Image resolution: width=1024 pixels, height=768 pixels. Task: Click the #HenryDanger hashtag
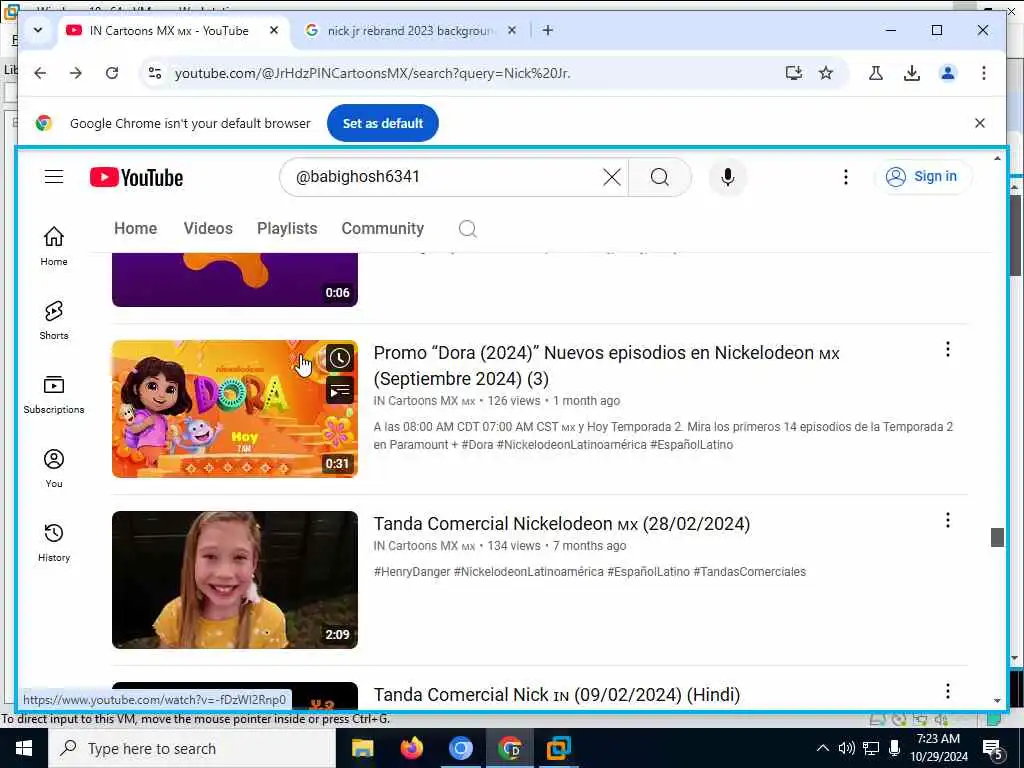coord(411,572)
